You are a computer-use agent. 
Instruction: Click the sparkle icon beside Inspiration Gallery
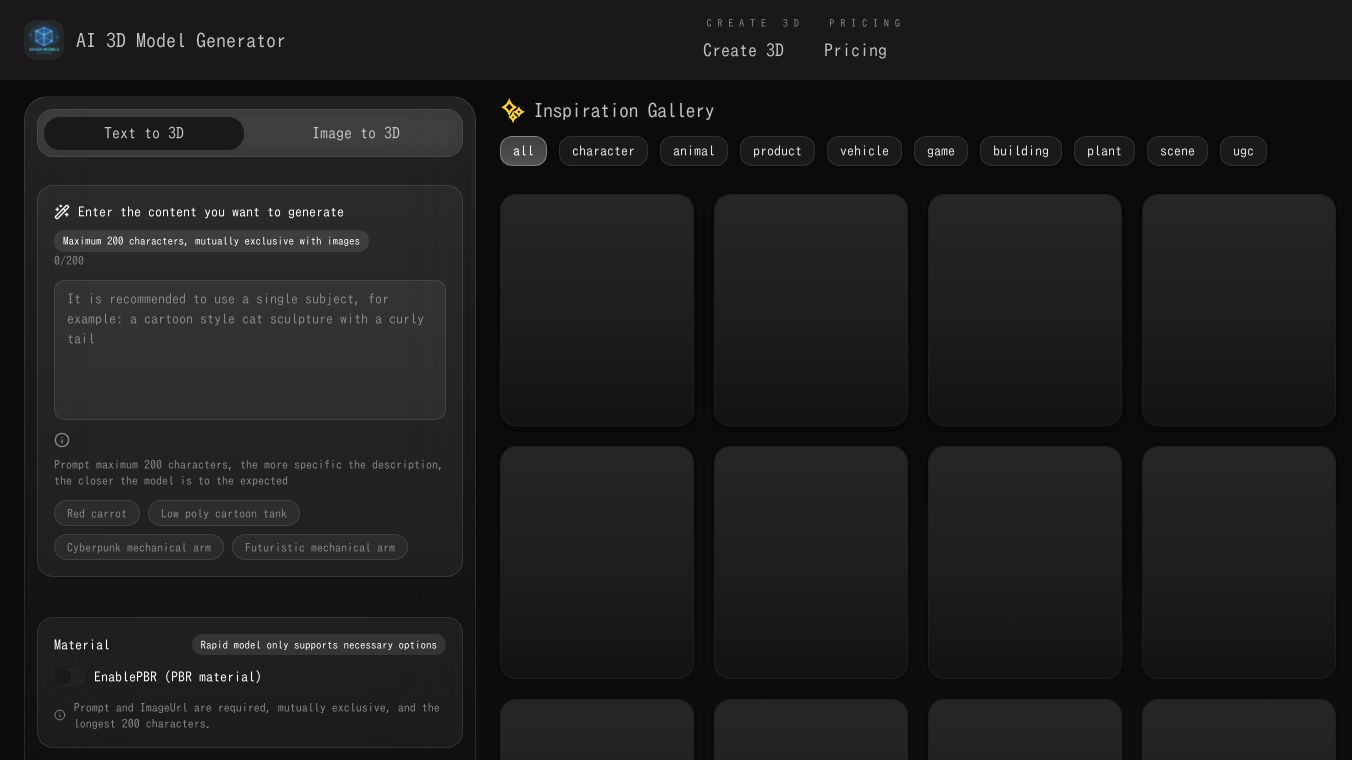(513, 111)
